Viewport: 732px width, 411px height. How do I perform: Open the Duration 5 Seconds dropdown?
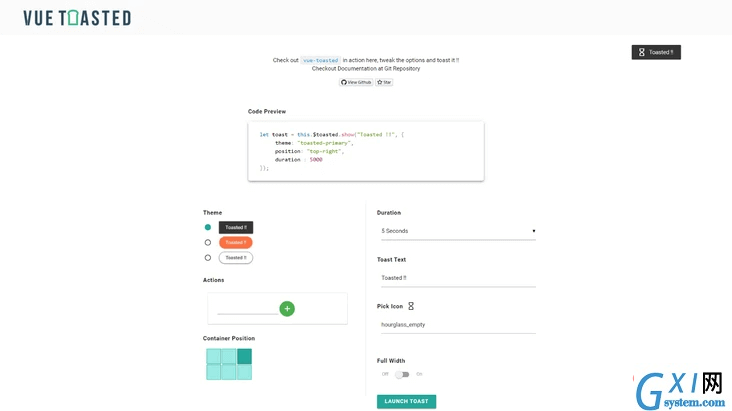[x=458, y=231]
